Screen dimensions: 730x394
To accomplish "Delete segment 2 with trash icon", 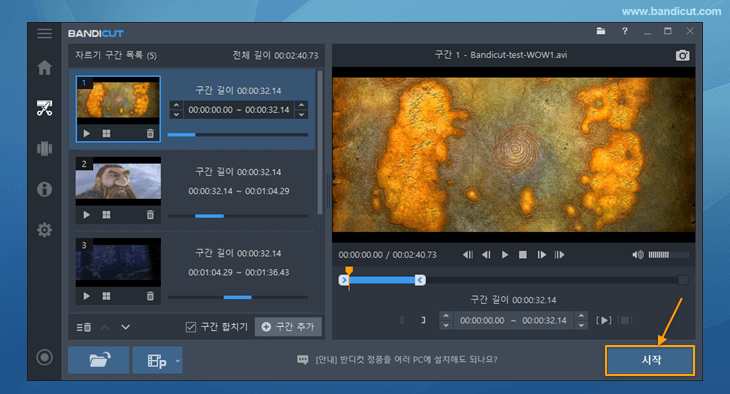I will 150,215.
